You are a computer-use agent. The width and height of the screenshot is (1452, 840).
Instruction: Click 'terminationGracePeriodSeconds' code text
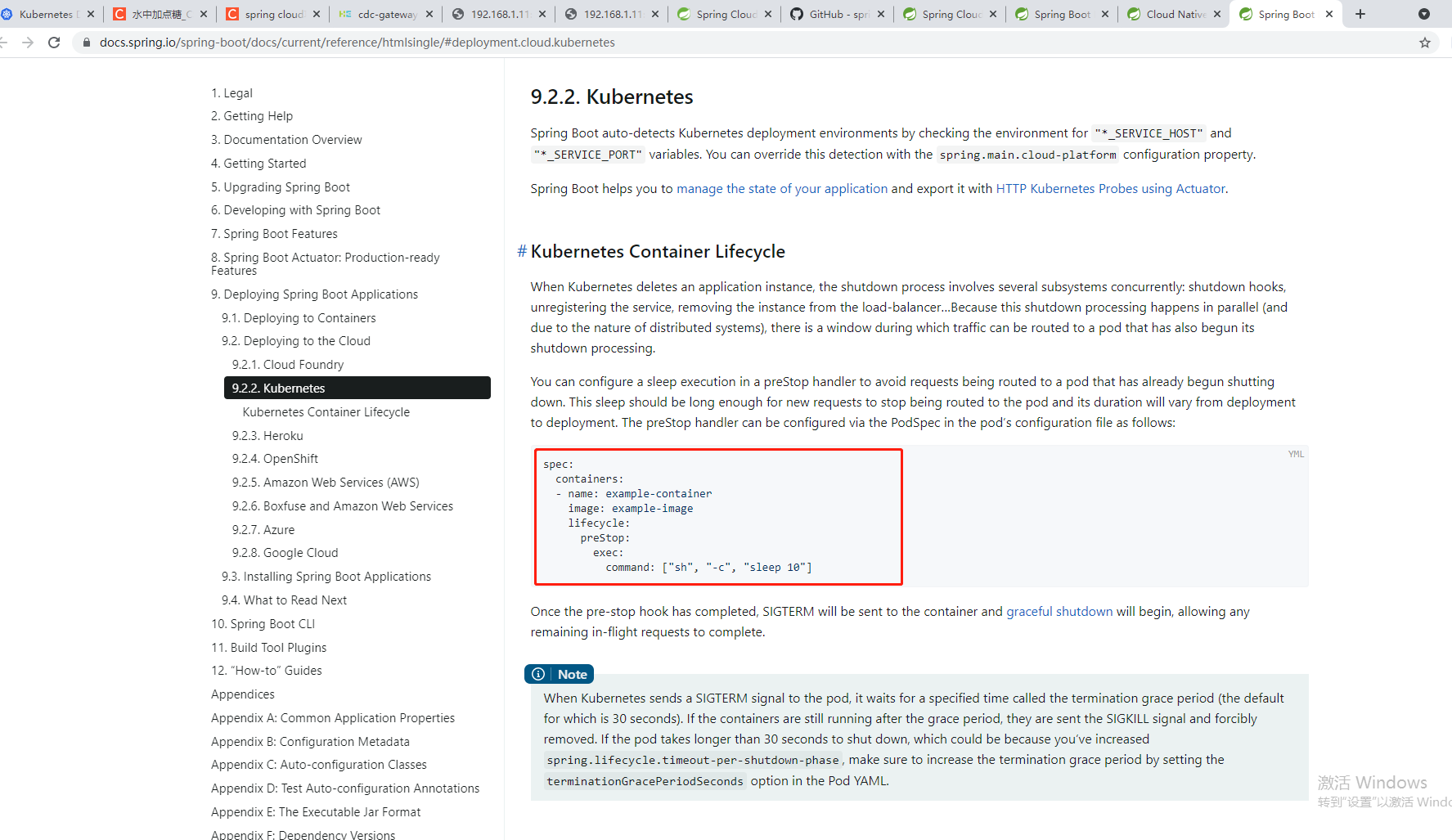(x=645, y=781)
